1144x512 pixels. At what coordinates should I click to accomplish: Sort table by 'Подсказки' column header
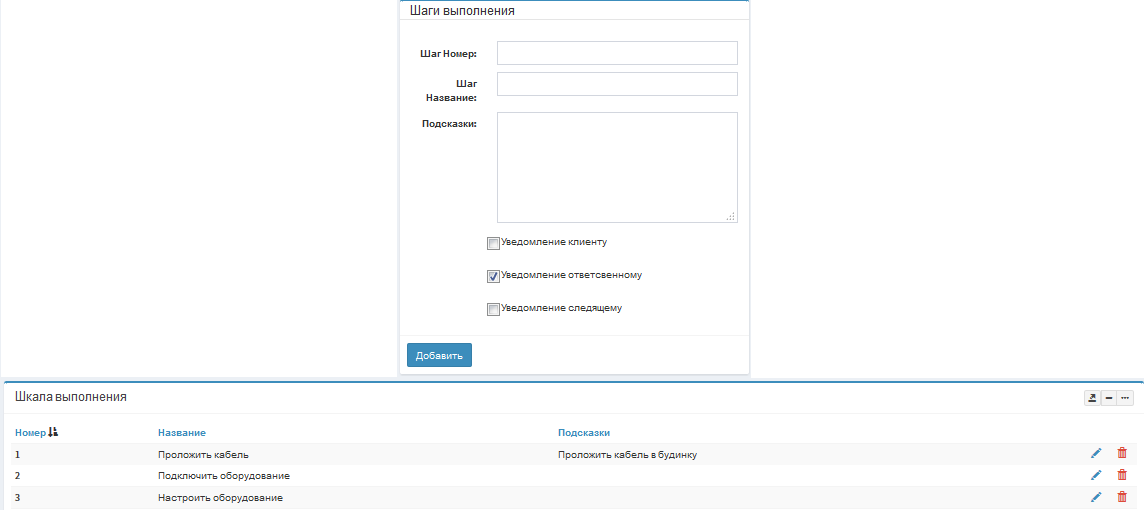584,432
